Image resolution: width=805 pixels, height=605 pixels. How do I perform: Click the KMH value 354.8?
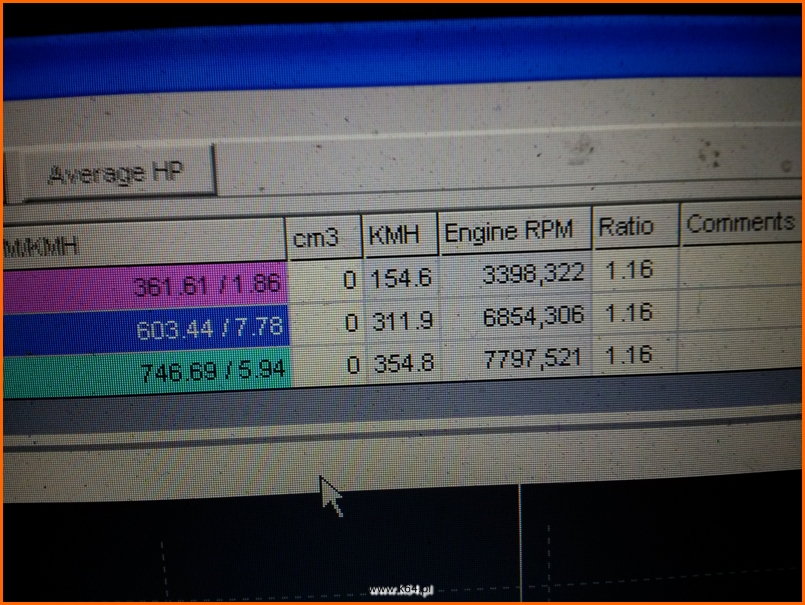point(404,363)
